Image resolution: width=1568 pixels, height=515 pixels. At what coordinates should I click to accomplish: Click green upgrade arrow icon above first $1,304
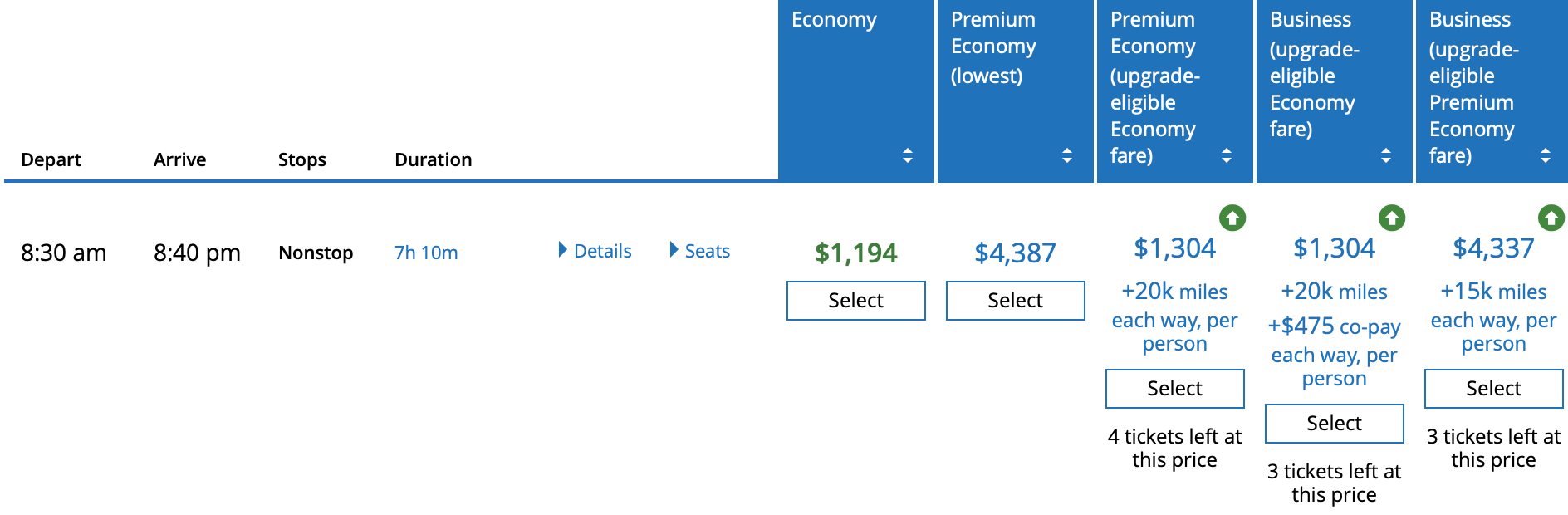click(1232, 218)
